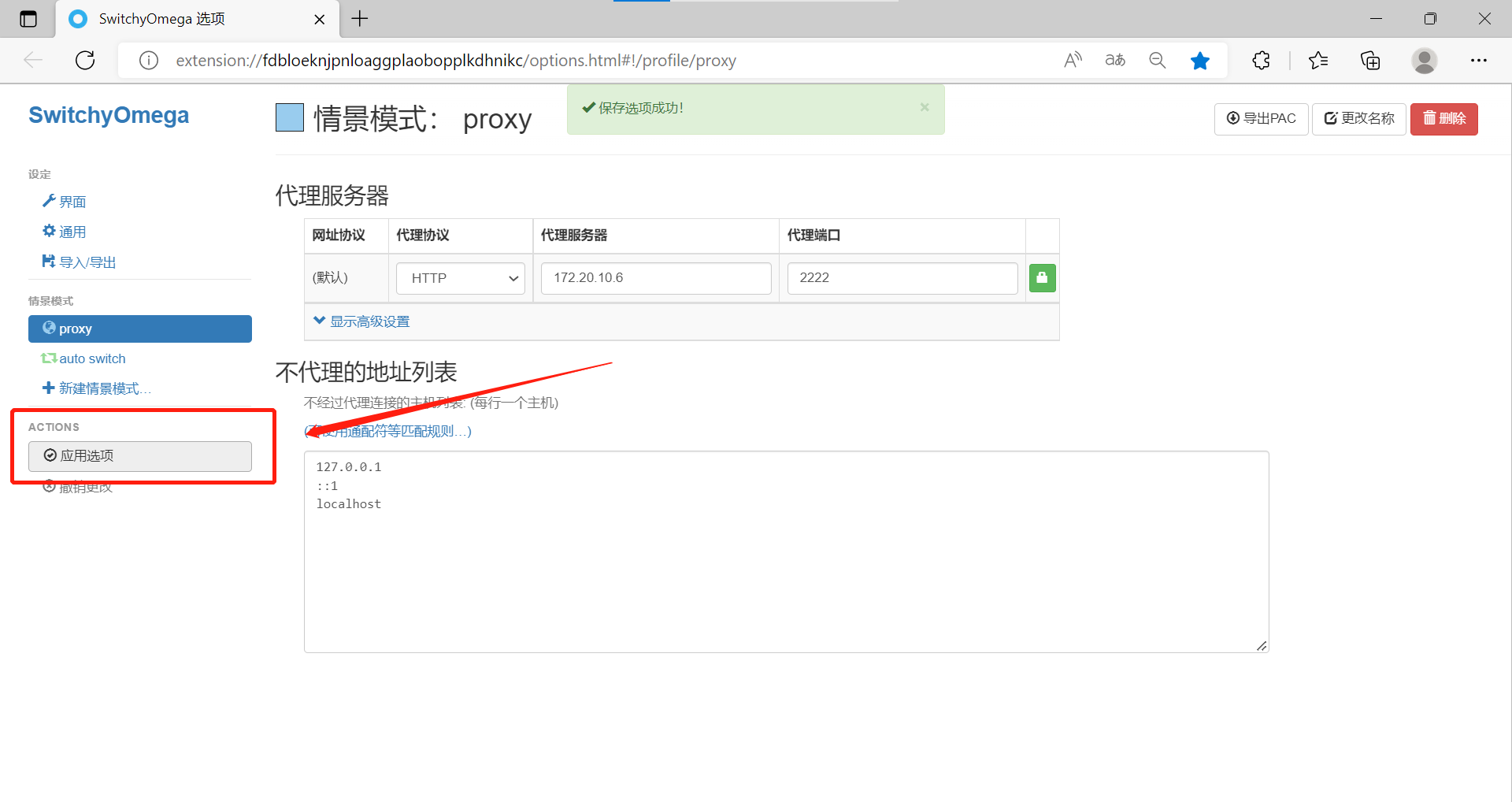Export the PAC file
Image resolution: width=1512 pixels, height=802 pixels.
[x=1261, y=119]
